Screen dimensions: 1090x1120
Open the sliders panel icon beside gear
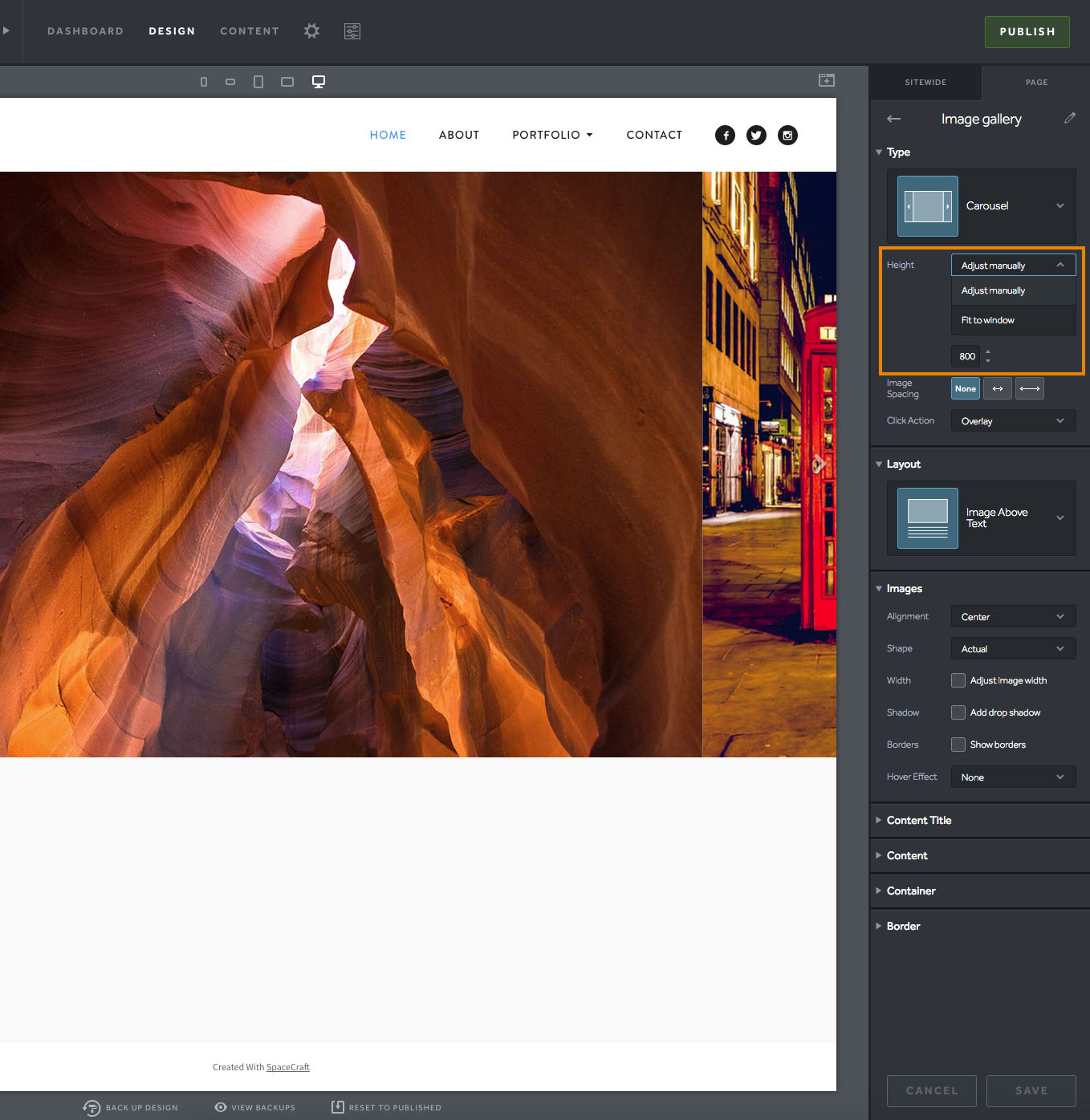(352, 31)
